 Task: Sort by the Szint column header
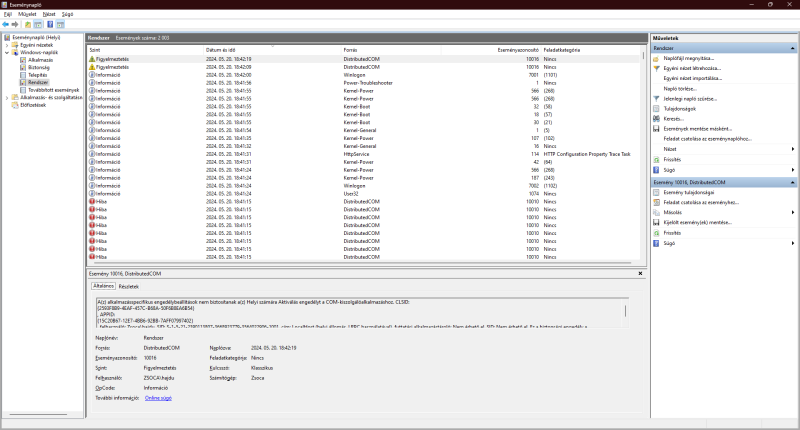(x=146, y=50)
